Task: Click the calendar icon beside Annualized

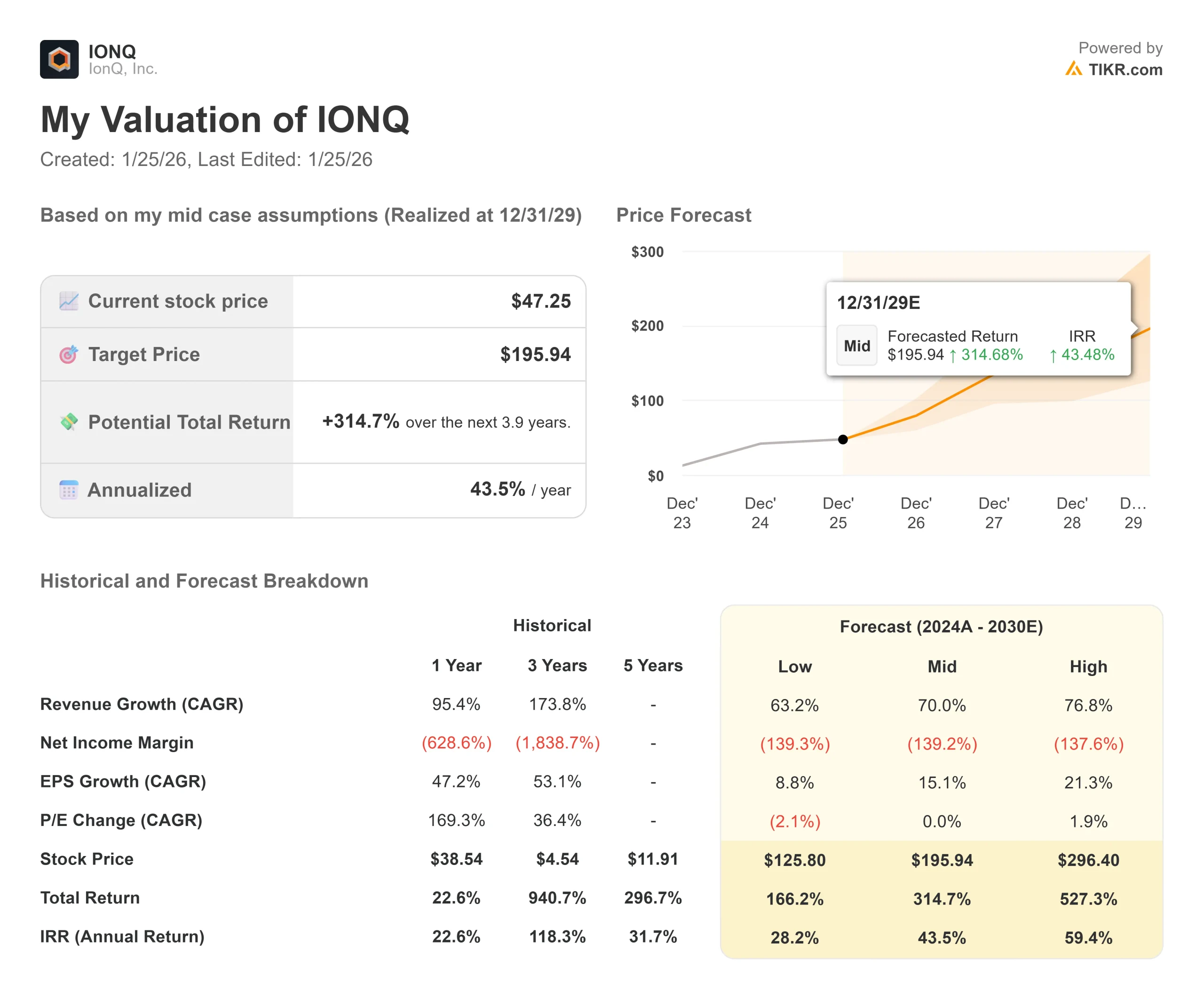Action: click(69, 489)
